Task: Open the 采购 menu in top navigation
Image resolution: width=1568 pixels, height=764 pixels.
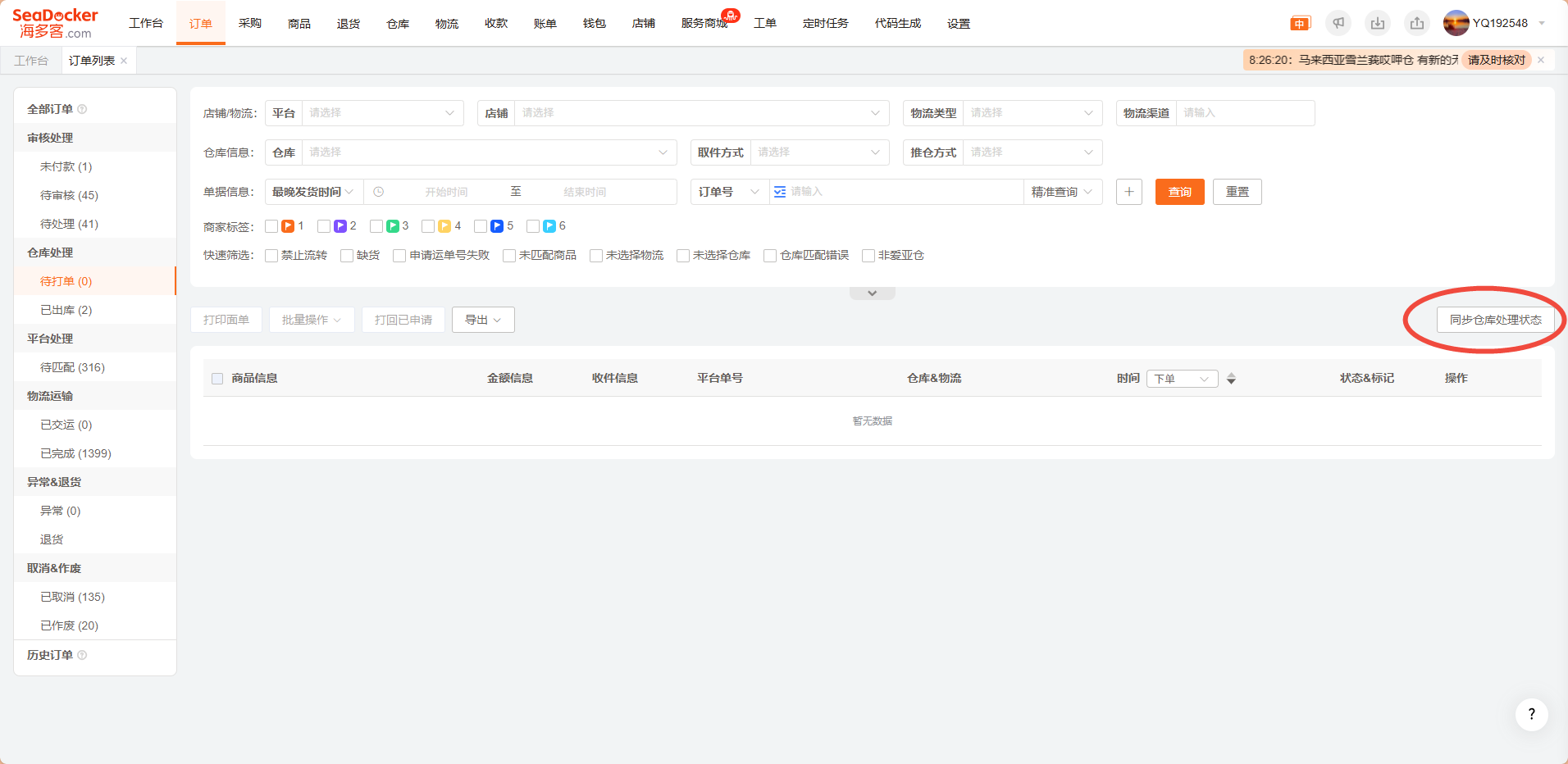Action: pos(250,23)
